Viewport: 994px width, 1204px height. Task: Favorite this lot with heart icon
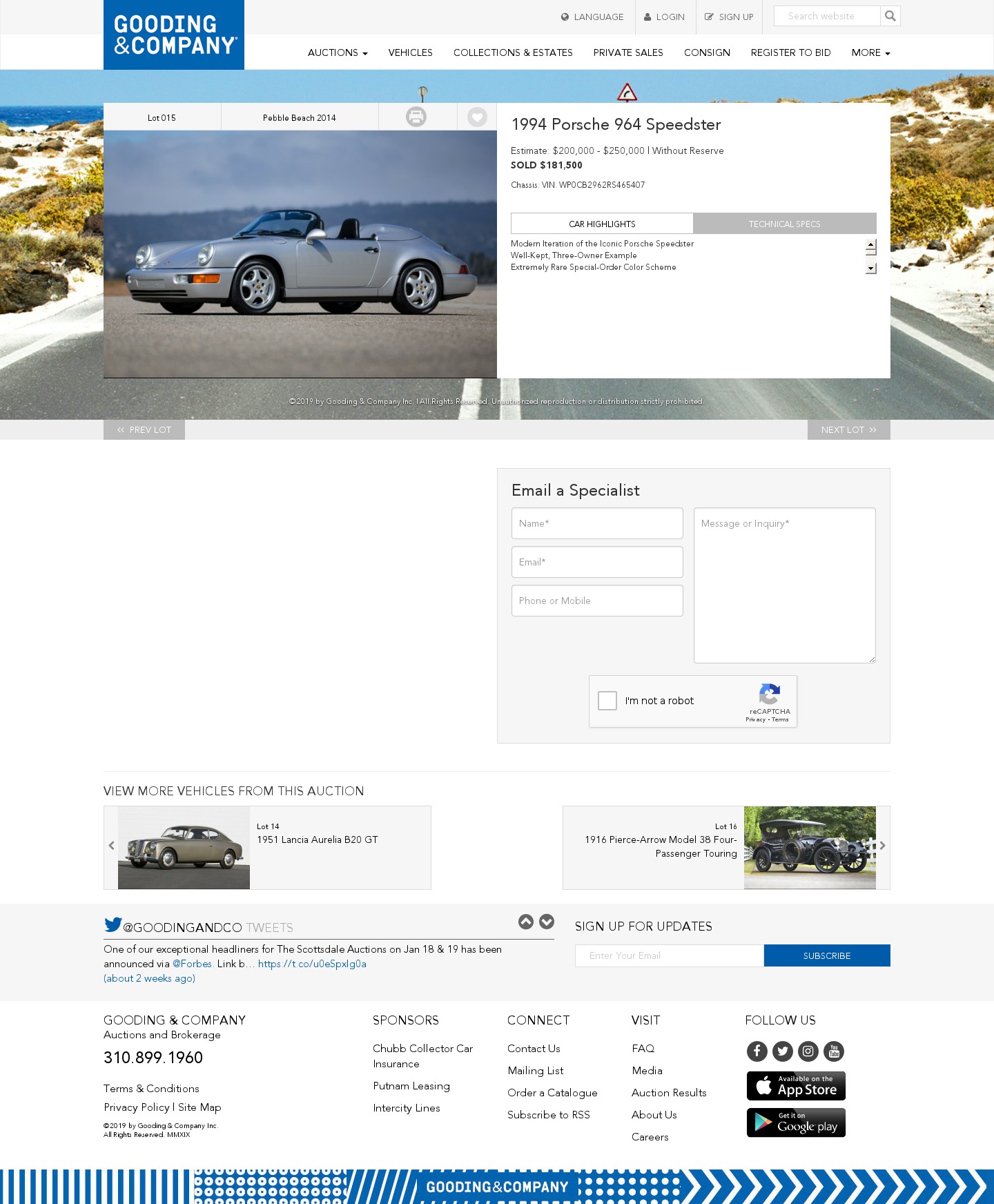point(477,117)
